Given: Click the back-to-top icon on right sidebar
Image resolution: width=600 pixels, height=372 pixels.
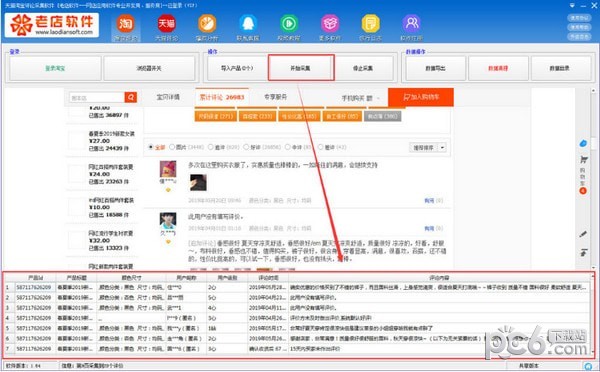Looking at the screenshot, I should (x=584, y=252).
